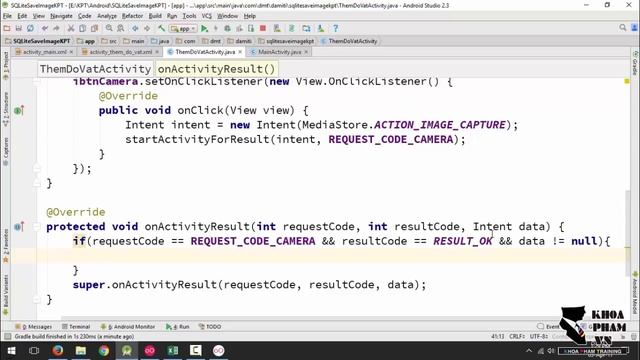Open the Terminal tool window

76,327
